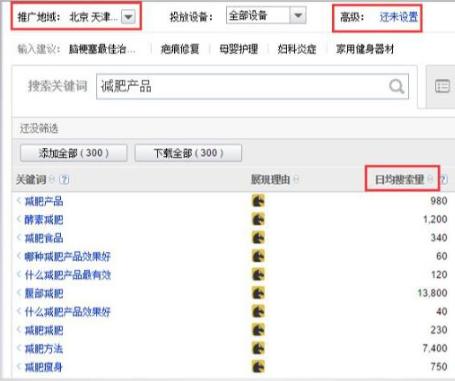The width and height of the screenshot is (455, 381).
Task: Click the 展现理由 icon in 减肥方法 row
Action: [258, 349]
